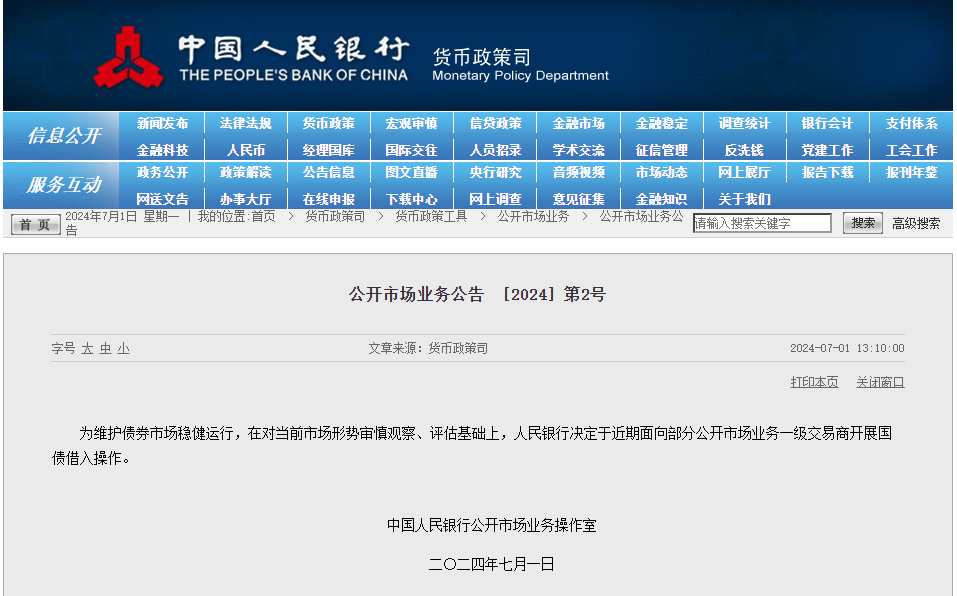Click the date line 二〇二四年七月一日
The width and height of the screenshot is (957, 596).
click(x=491, y=564)
